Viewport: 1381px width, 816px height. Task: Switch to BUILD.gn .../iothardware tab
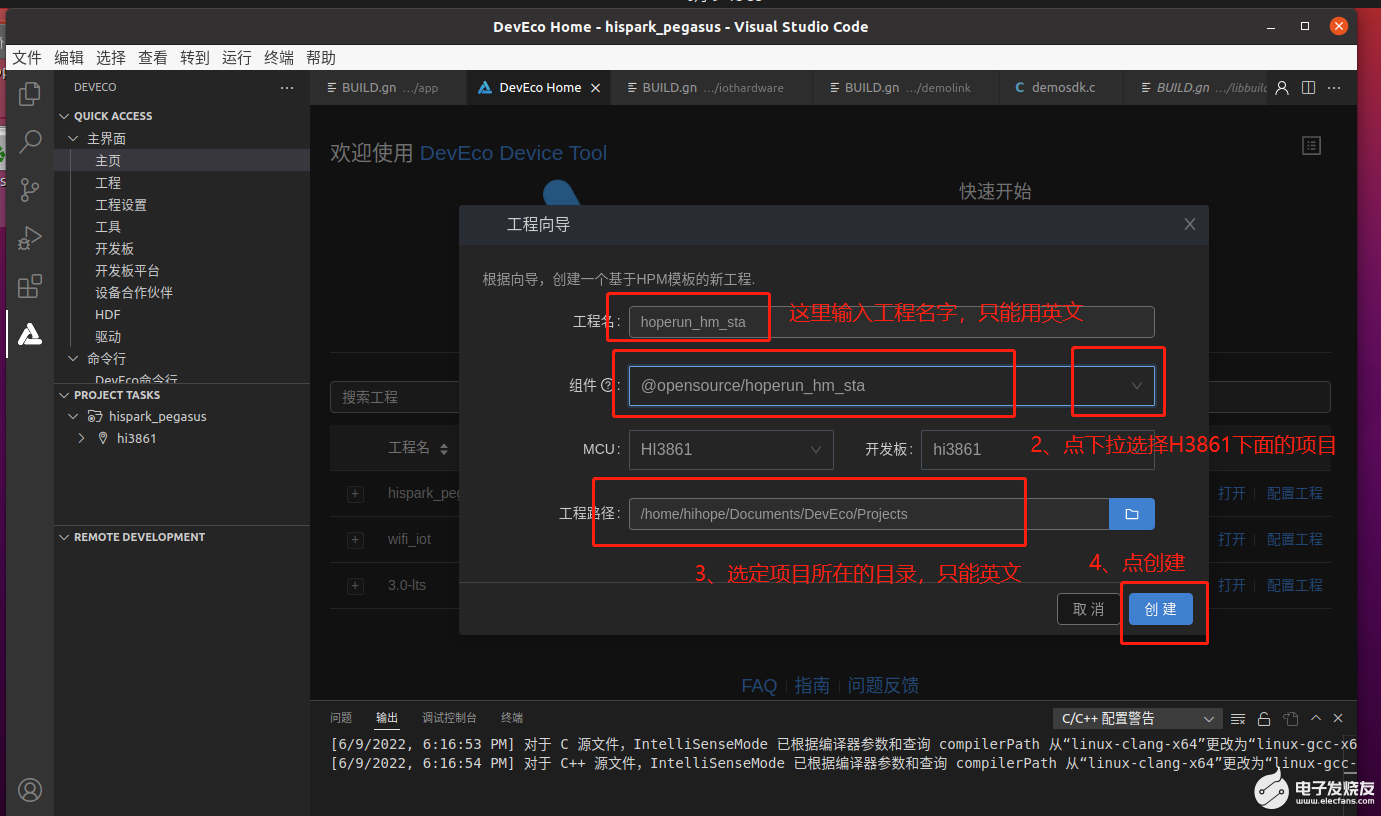tap(711, 88)
